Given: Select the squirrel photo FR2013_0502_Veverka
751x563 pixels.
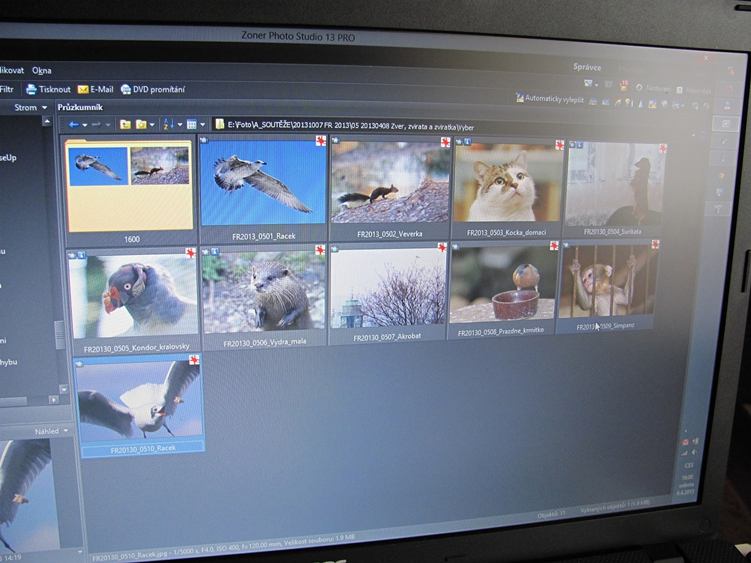Looking at the screenshot, I should 390,182.
